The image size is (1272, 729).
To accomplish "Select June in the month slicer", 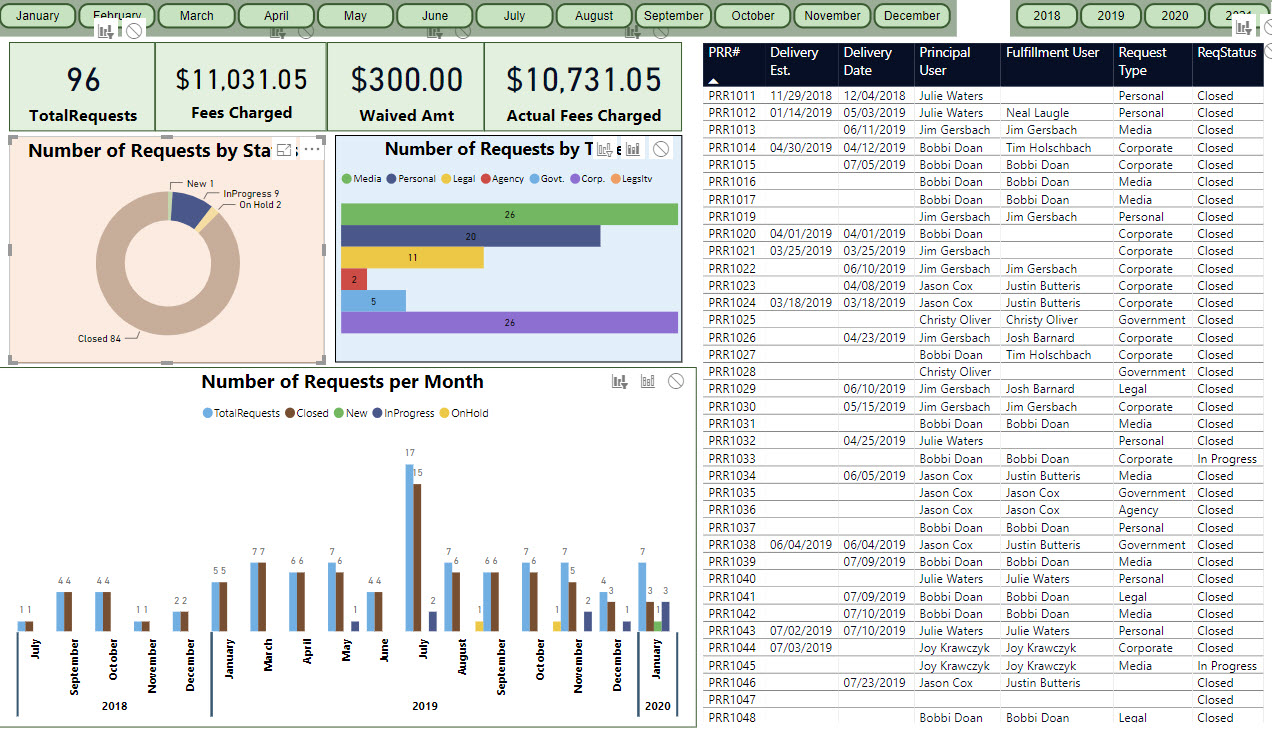I will [435, 16].
